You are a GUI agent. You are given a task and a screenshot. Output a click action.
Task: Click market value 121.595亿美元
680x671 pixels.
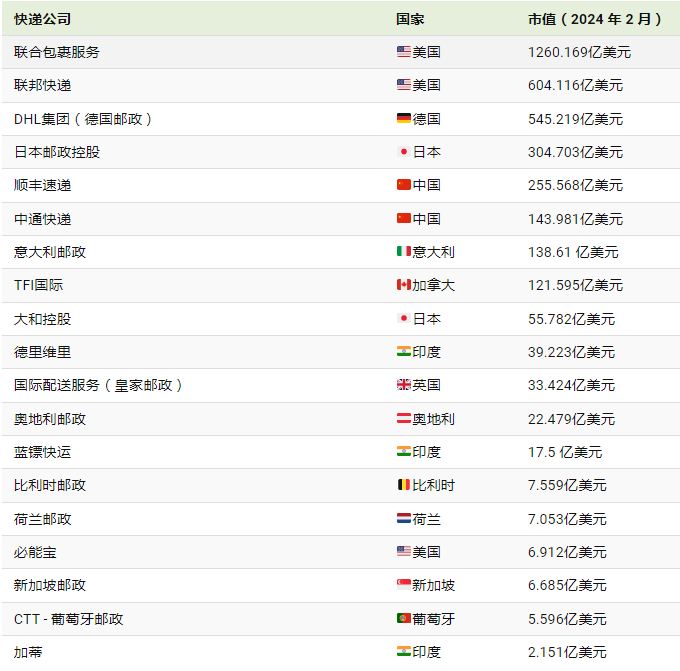tap(575, 285)
